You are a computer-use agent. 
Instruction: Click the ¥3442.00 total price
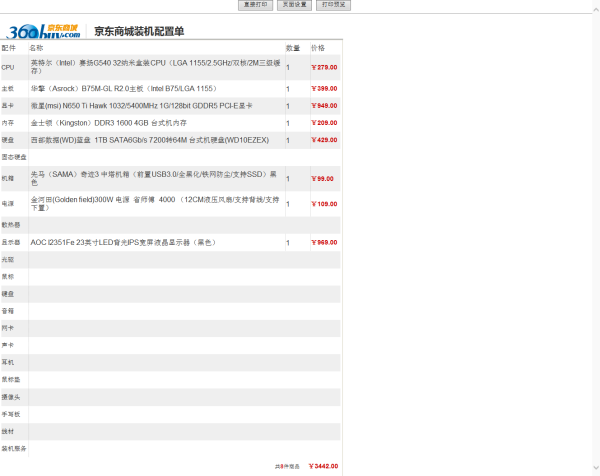click(324, 466)
